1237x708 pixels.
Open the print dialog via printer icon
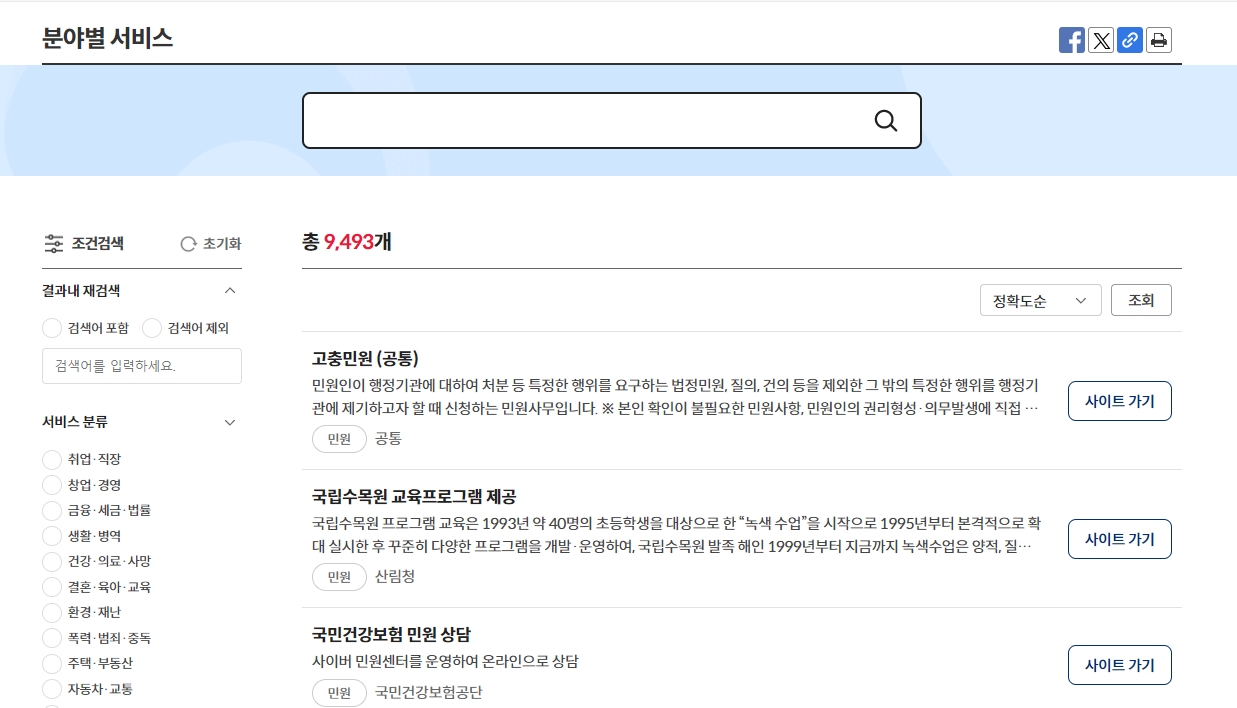(x=1159, y=40)
